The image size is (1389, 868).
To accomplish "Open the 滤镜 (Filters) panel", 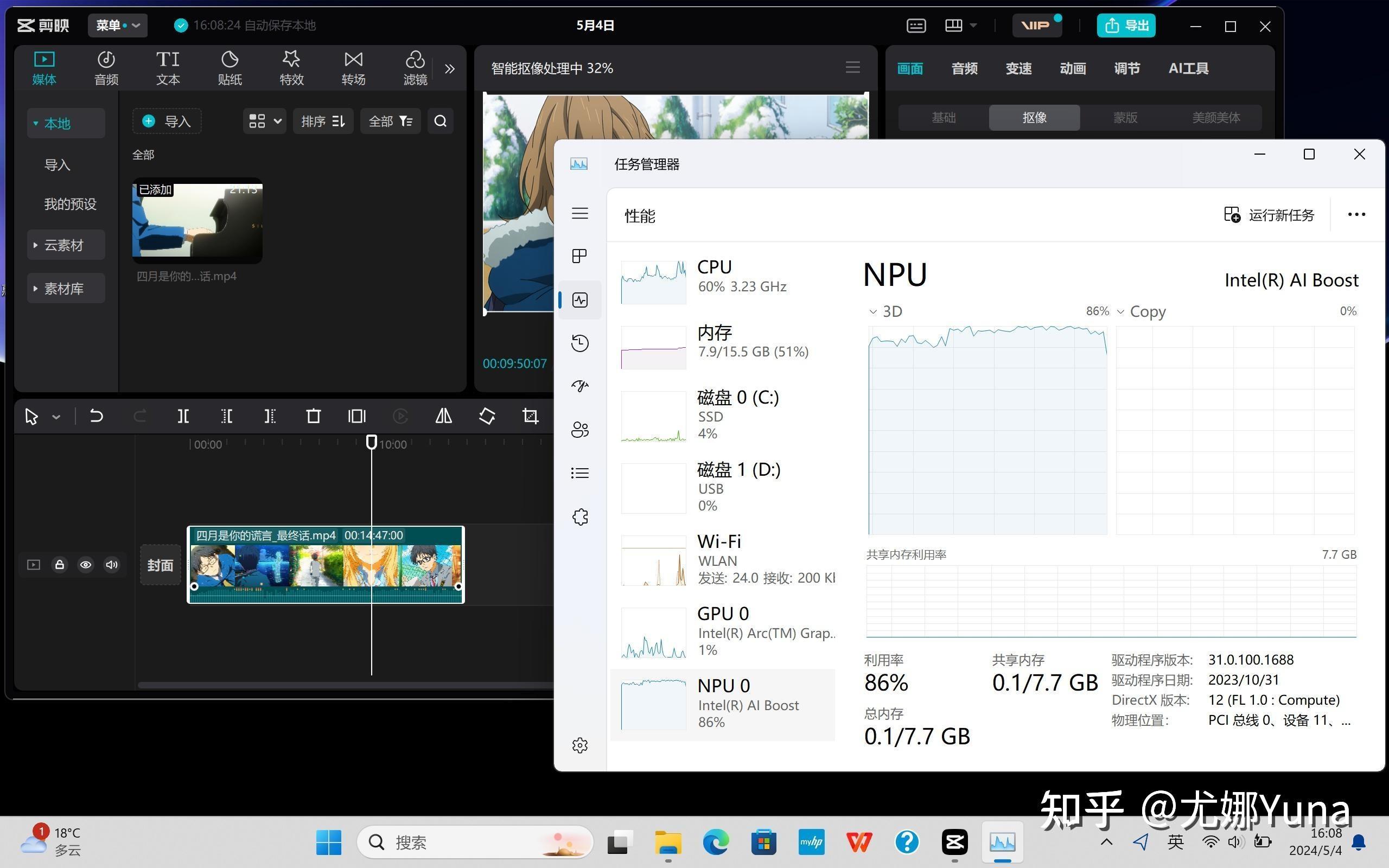I will 415,67.
